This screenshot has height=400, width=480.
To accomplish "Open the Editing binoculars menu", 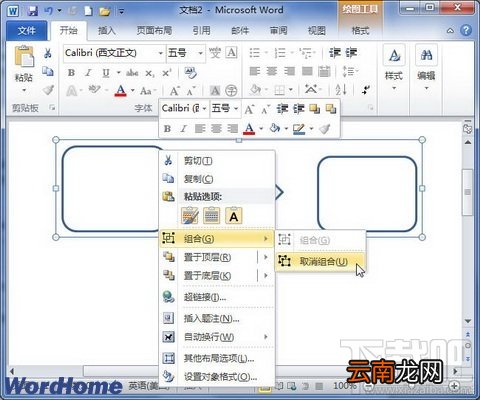I will click(426, 69).
